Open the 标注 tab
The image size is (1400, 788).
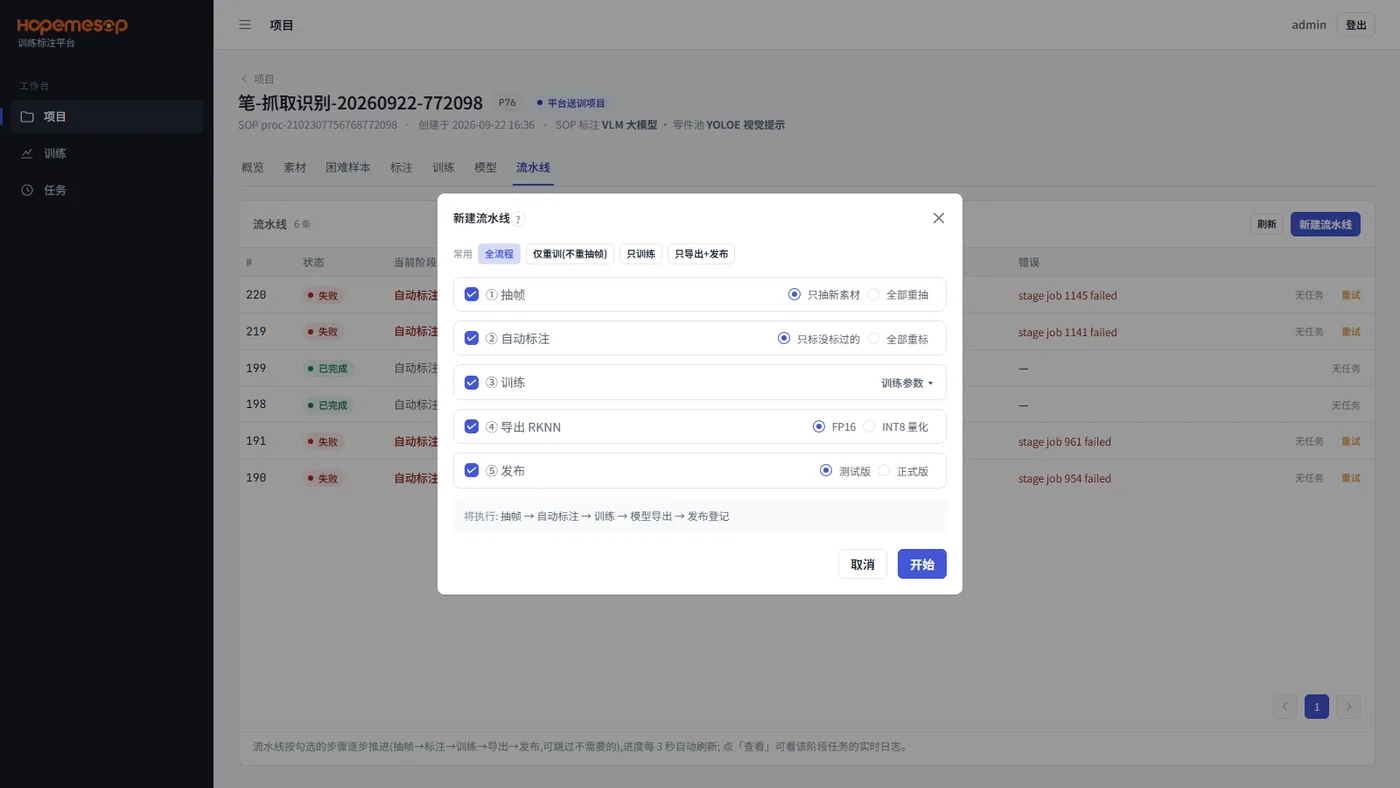(x=401, y=168)
